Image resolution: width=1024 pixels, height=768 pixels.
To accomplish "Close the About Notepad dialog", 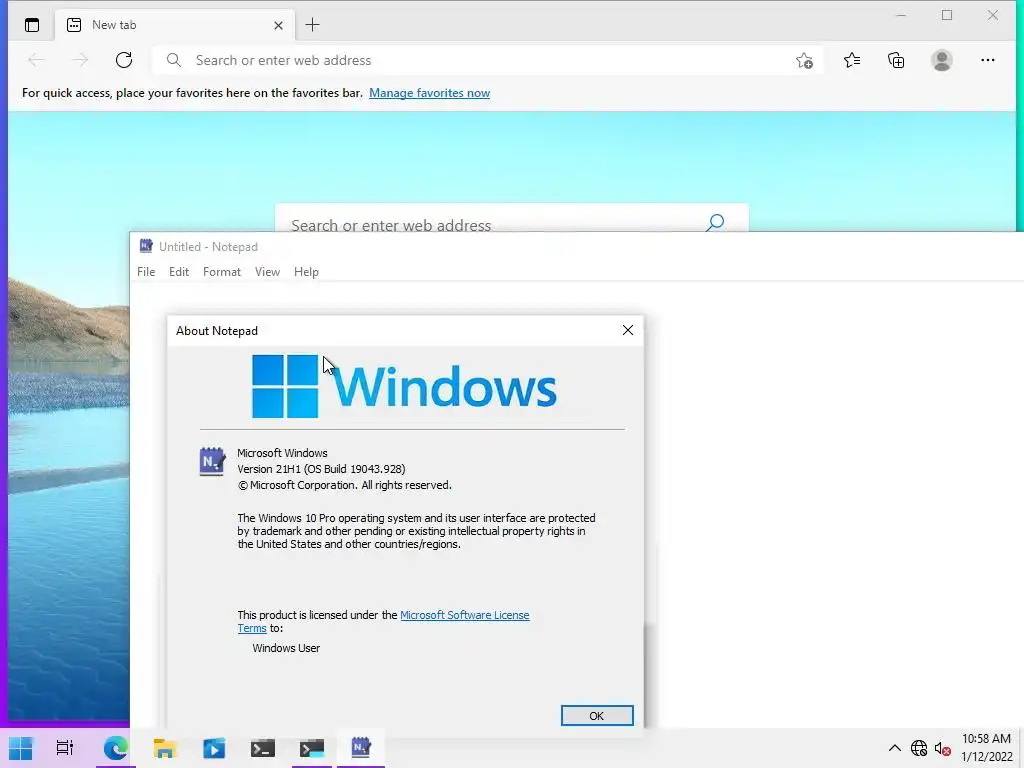I will click(628, 330).
